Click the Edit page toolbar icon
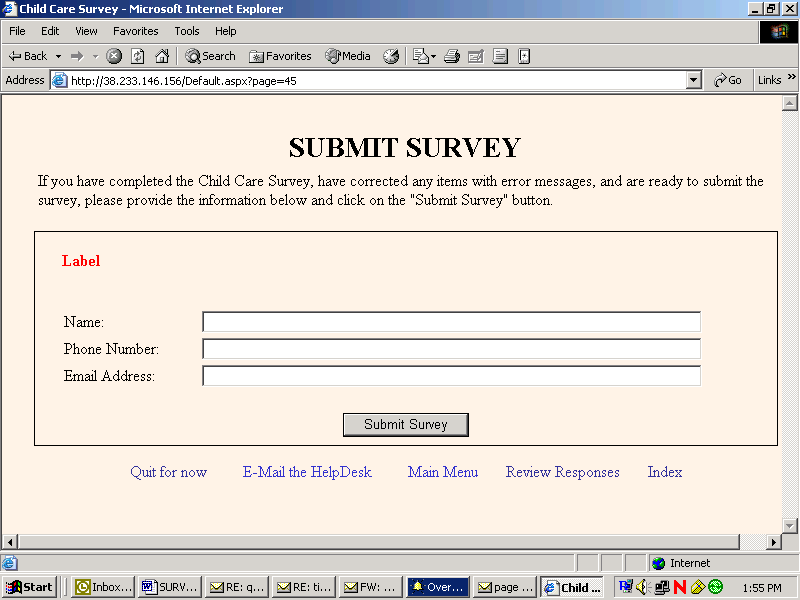The image size is (800, 600). click(476, 56)
